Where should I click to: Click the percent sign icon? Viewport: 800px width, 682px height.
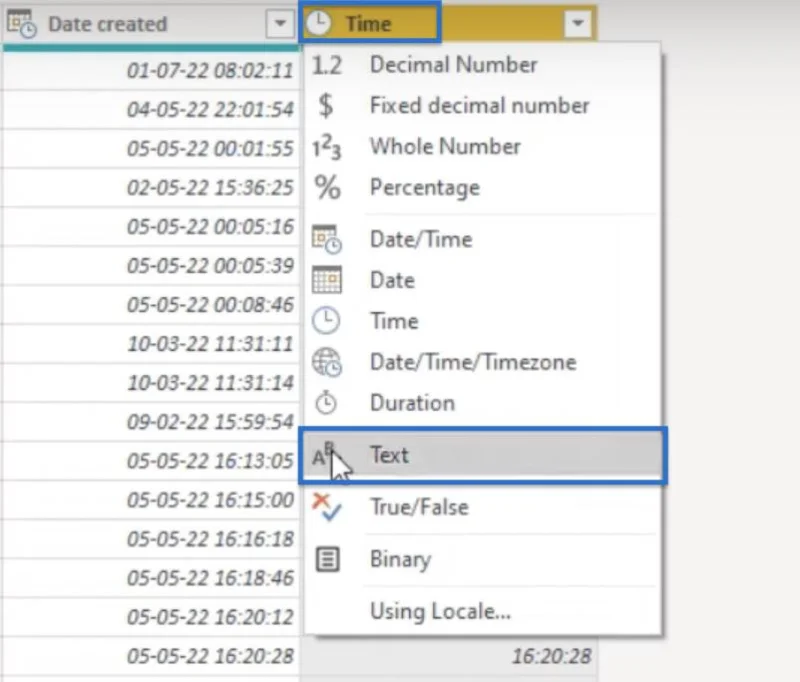coord(327,187)
